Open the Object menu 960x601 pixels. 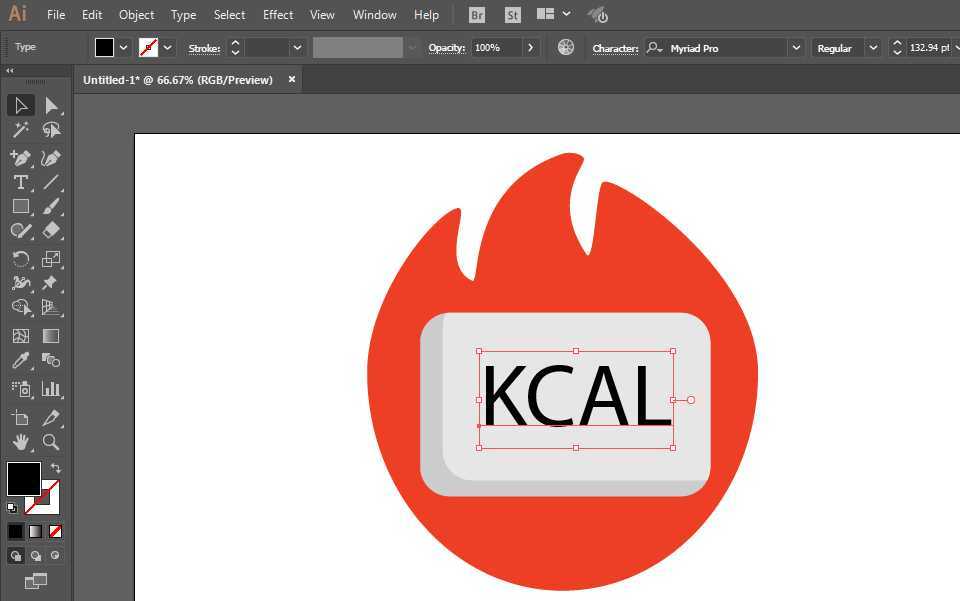[136, 15]
